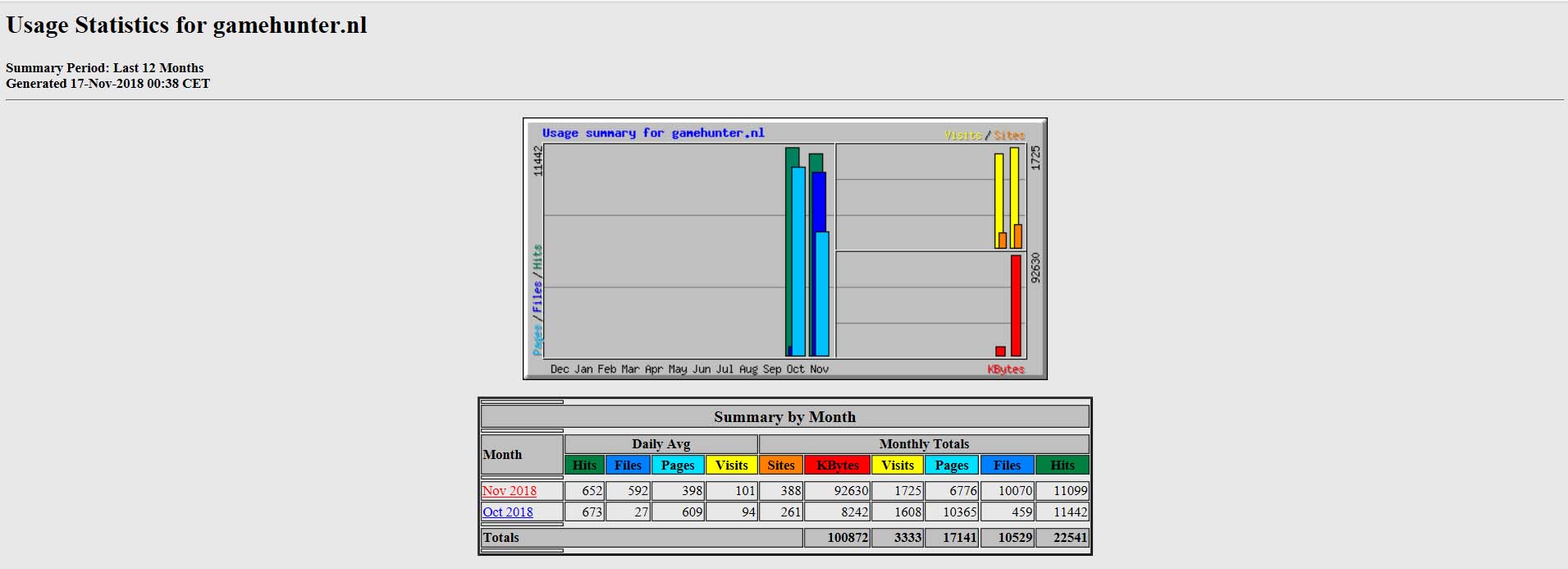Click the orange Sites header

pos(781,466)
